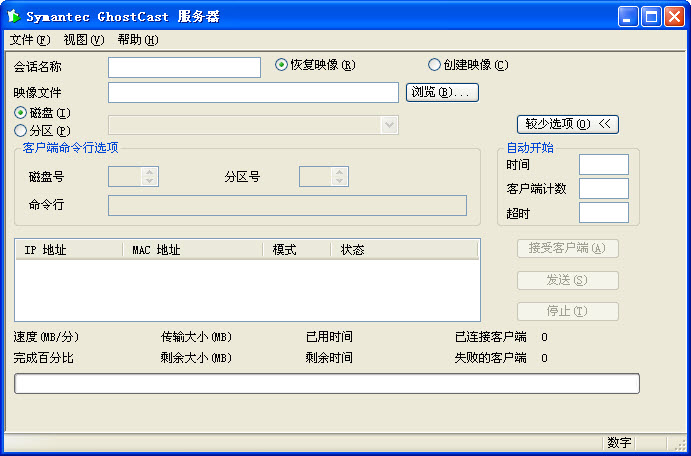Click the 停止(T) button

click(568, 311)
